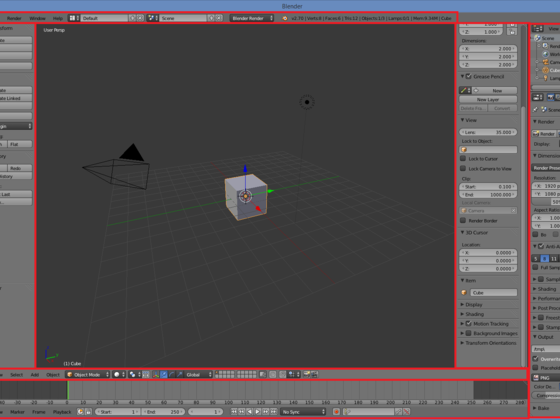Click the lock time to other windows icon
This screenshot has height=420, width=560.
click(88, 412)
